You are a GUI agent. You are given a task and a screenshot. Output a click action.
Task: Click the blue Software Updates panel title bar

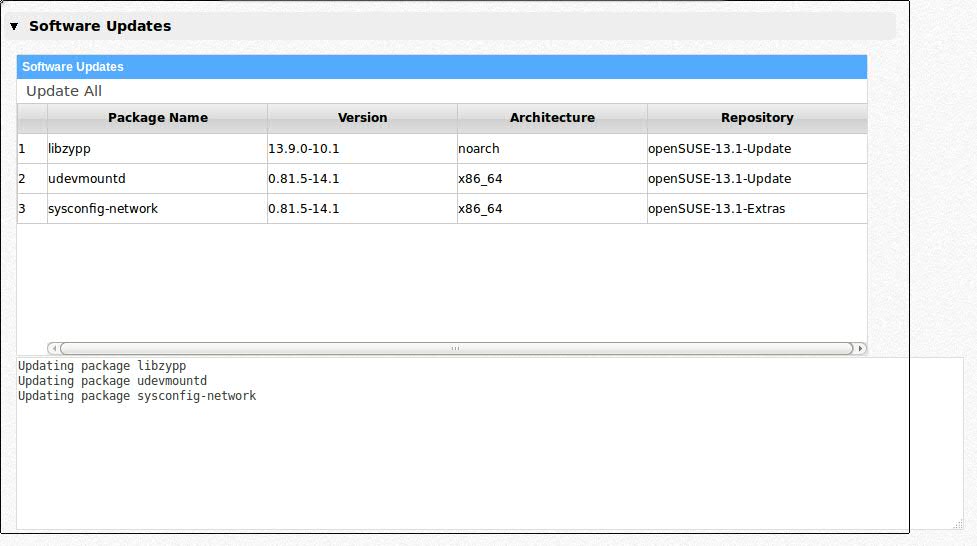pos(441,67)
